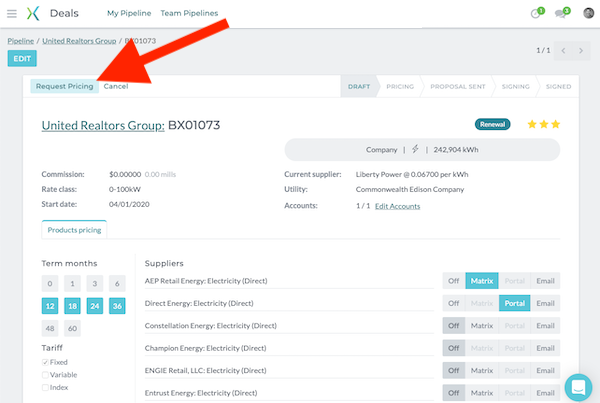
Task: Toggle term month 24
Action: point(95,306)
